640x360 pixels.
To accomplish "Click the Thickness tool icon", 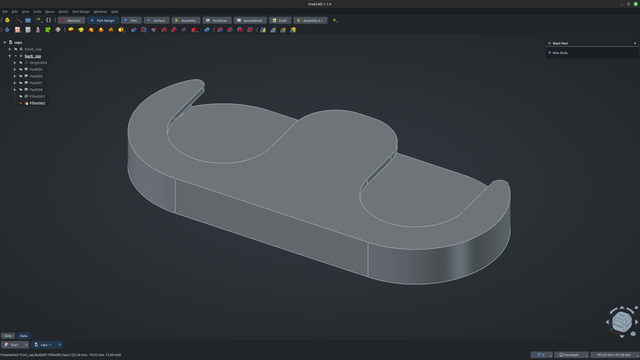I will 250,30.
